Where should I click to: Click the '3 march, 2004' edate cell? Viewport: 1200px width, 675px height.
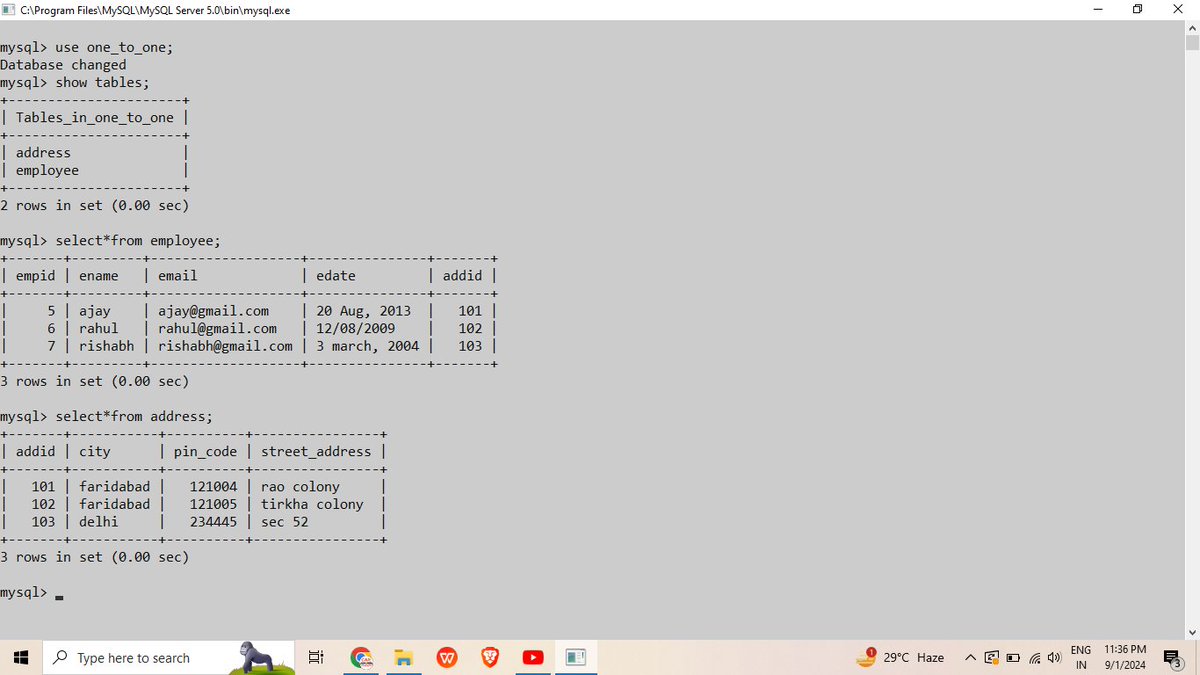367,345
